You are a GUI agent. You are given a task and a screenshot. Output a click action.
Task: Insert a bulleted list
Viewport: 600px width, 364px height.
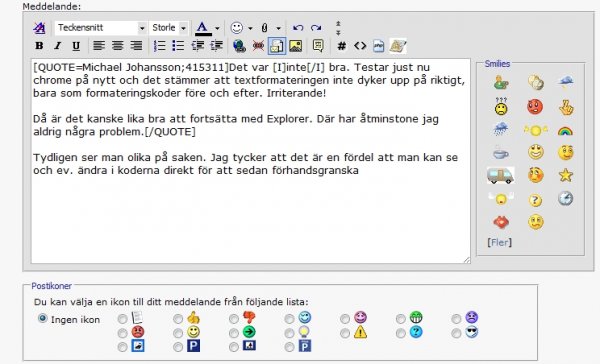[178, 46]
